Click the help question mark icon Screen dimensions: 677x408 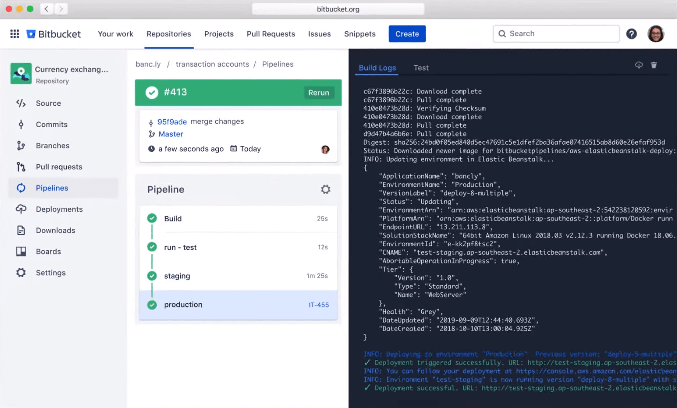(x=631, y=34)
